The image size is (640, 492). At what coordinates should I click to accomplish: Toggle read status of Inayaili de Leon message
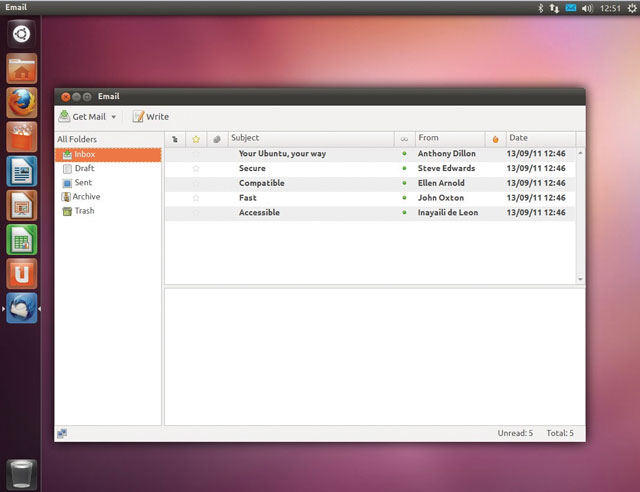pyautogui.click(x=404, y=212)
